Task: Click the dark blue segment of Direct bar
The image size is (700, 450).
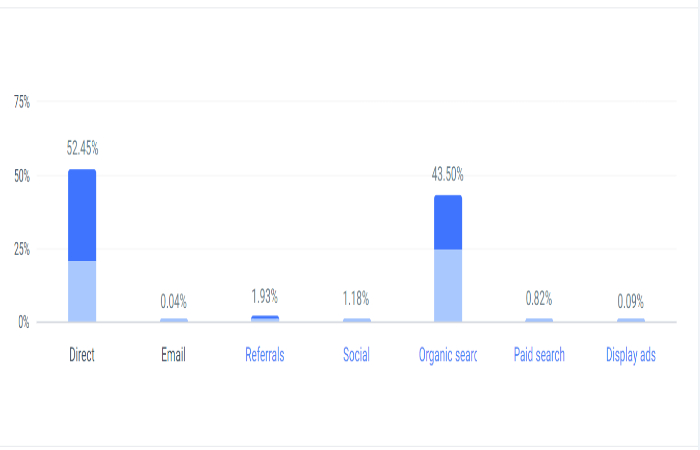Action: [82, 215]
